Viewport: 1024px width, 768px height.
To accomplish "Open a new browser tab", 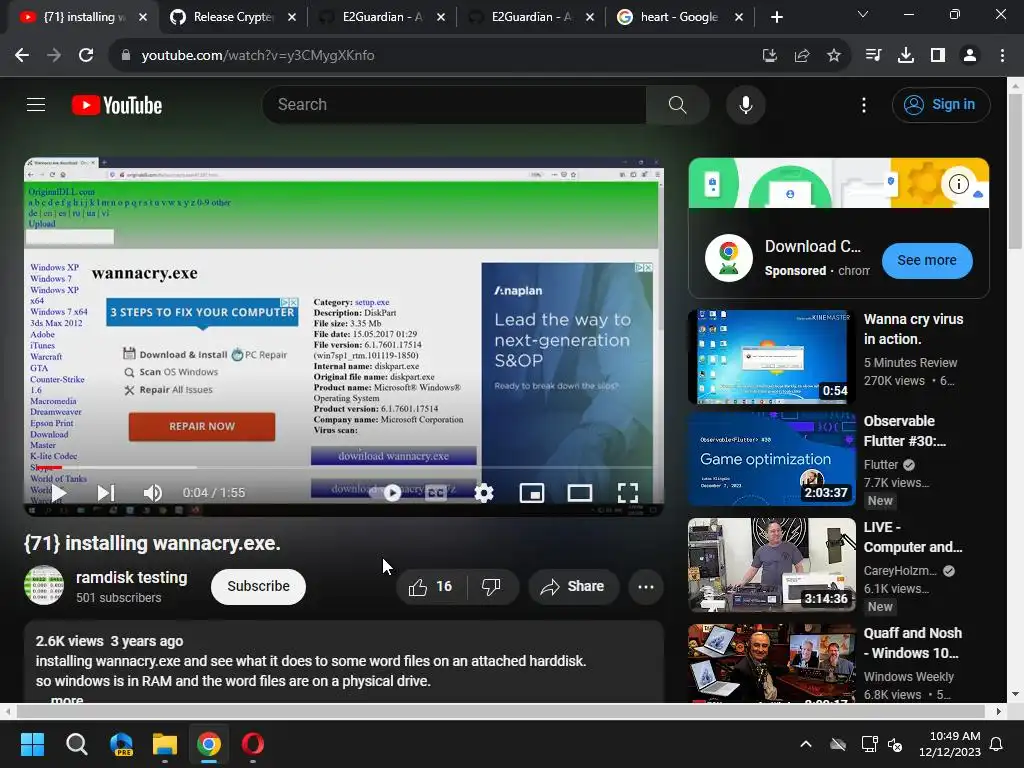I will (776, 17).
